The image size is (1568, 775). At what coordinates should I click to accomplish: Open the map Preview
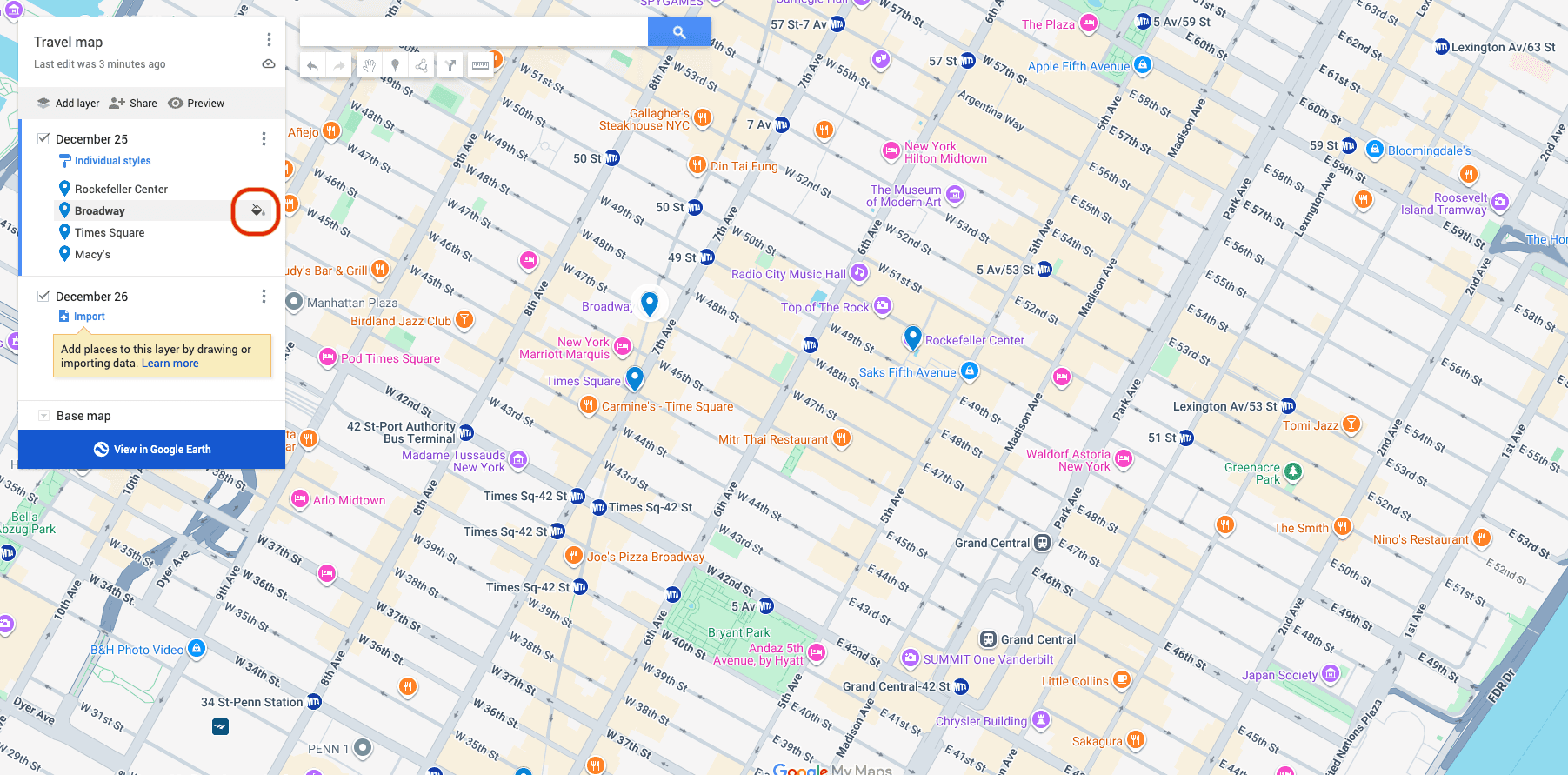pyautogui.click(x=196, y=103)
